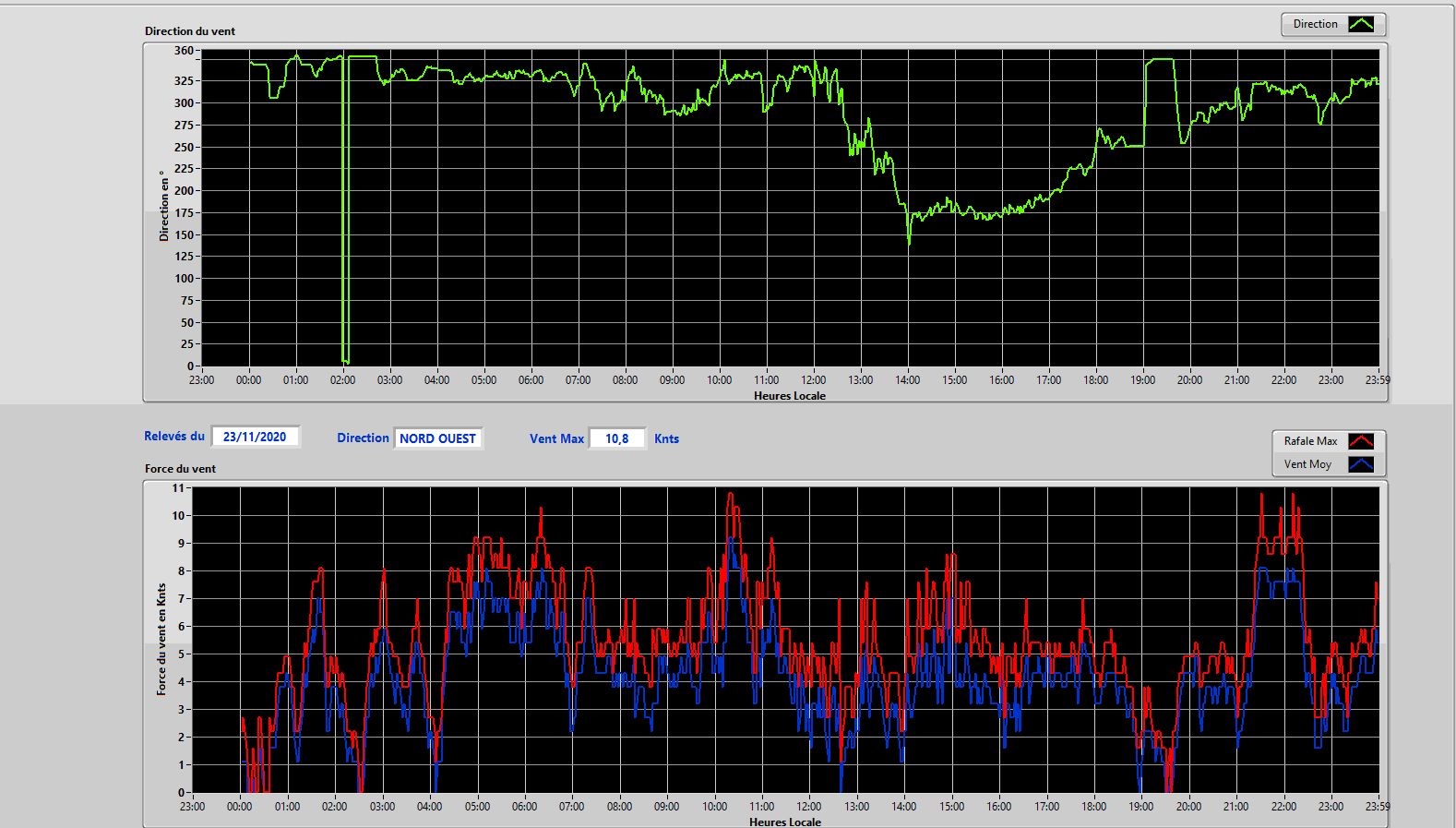Click the Vent Moy blue legend icon

tap(1361, 464)
